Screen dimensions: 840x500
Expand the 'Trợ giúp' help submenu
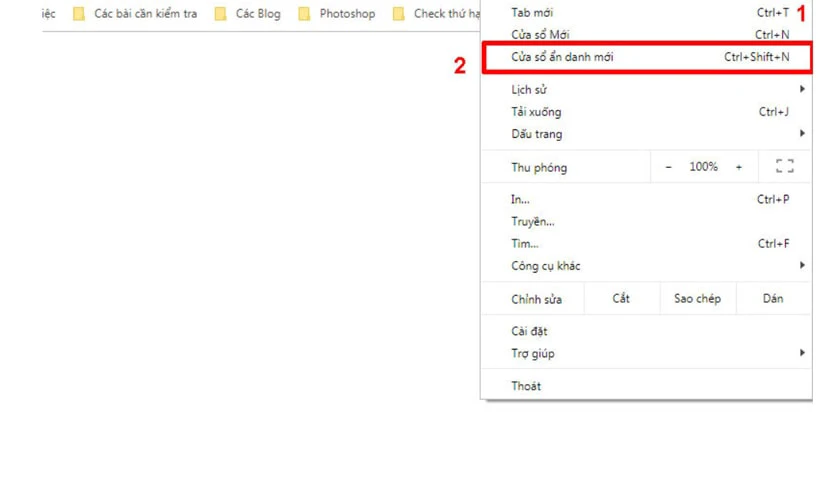tap(646, 354)
